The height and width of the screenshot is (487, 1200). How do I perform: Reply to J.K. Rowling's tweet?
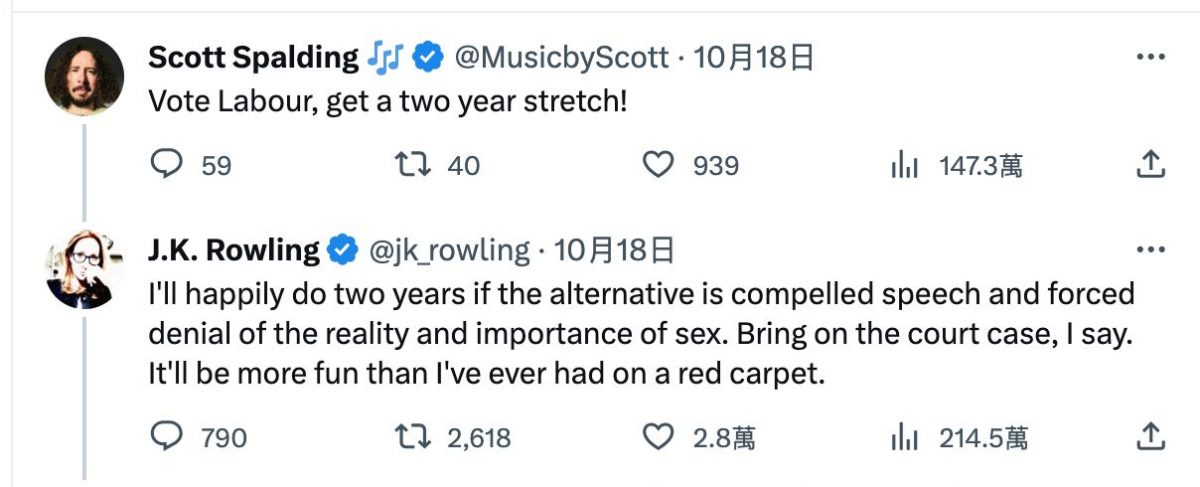[x=163, y=436]
